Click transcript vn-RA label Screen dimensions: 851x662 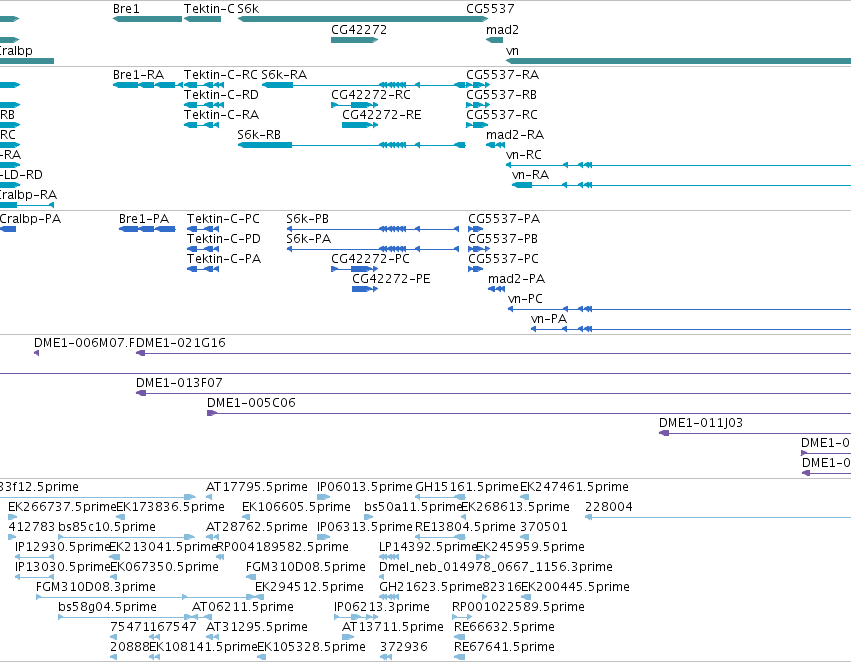click(x=530, y=175)
